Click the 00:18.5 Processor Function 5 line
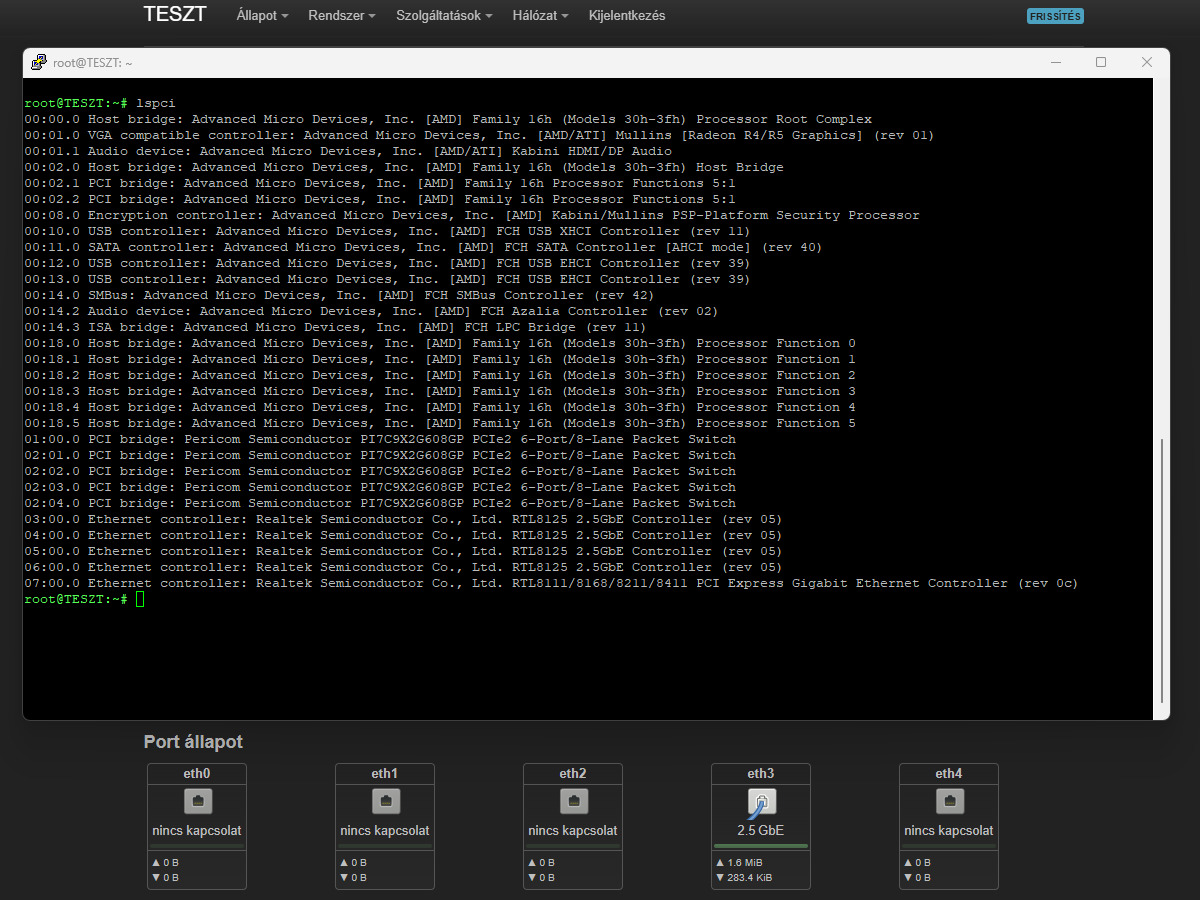1200x900 pixels. pyautogui.click(x=440, y=423)
